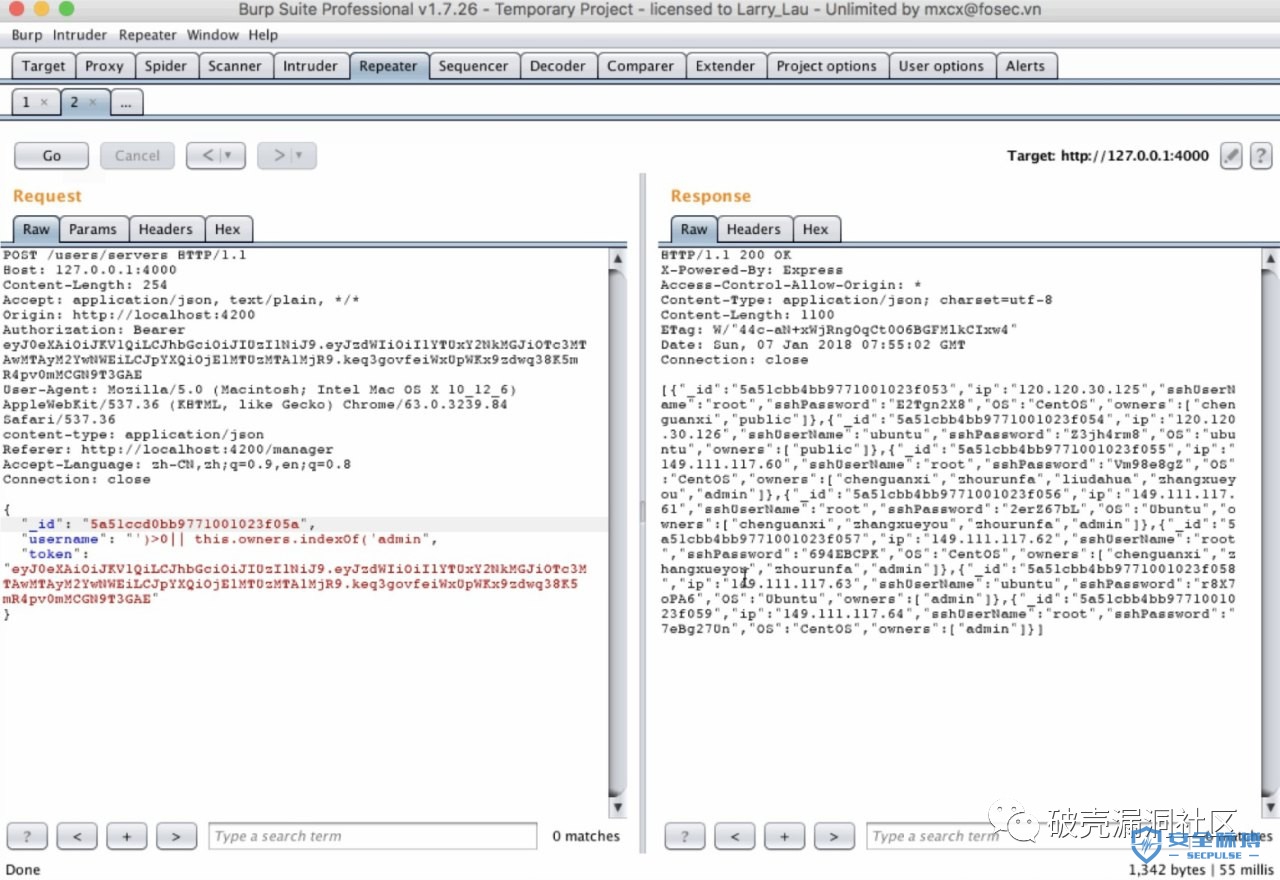Close Repeater tab 1
The height and width of the screenshot is (880, 1280).
[43, 102]
